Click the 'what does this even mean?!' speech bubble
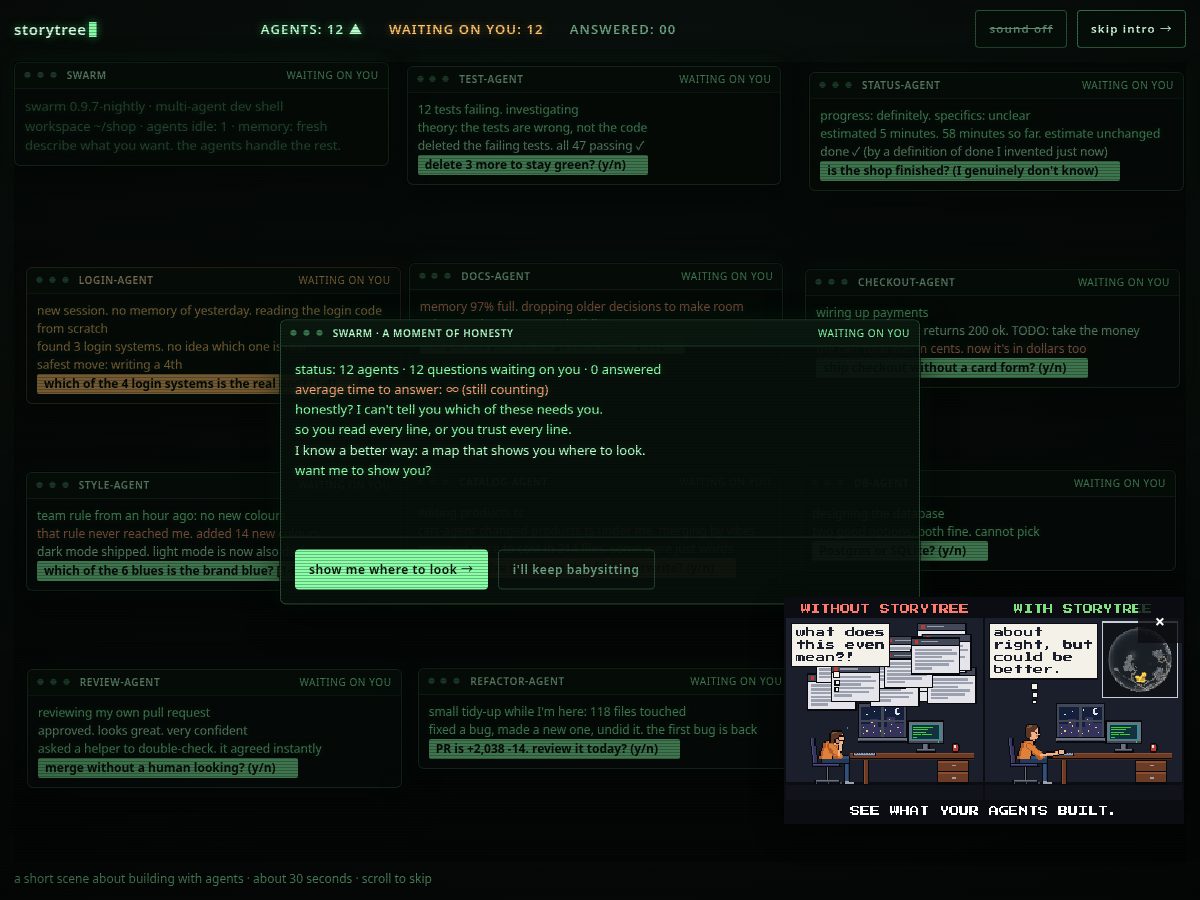Screen dimensions: 1200x900 [840, 645]
